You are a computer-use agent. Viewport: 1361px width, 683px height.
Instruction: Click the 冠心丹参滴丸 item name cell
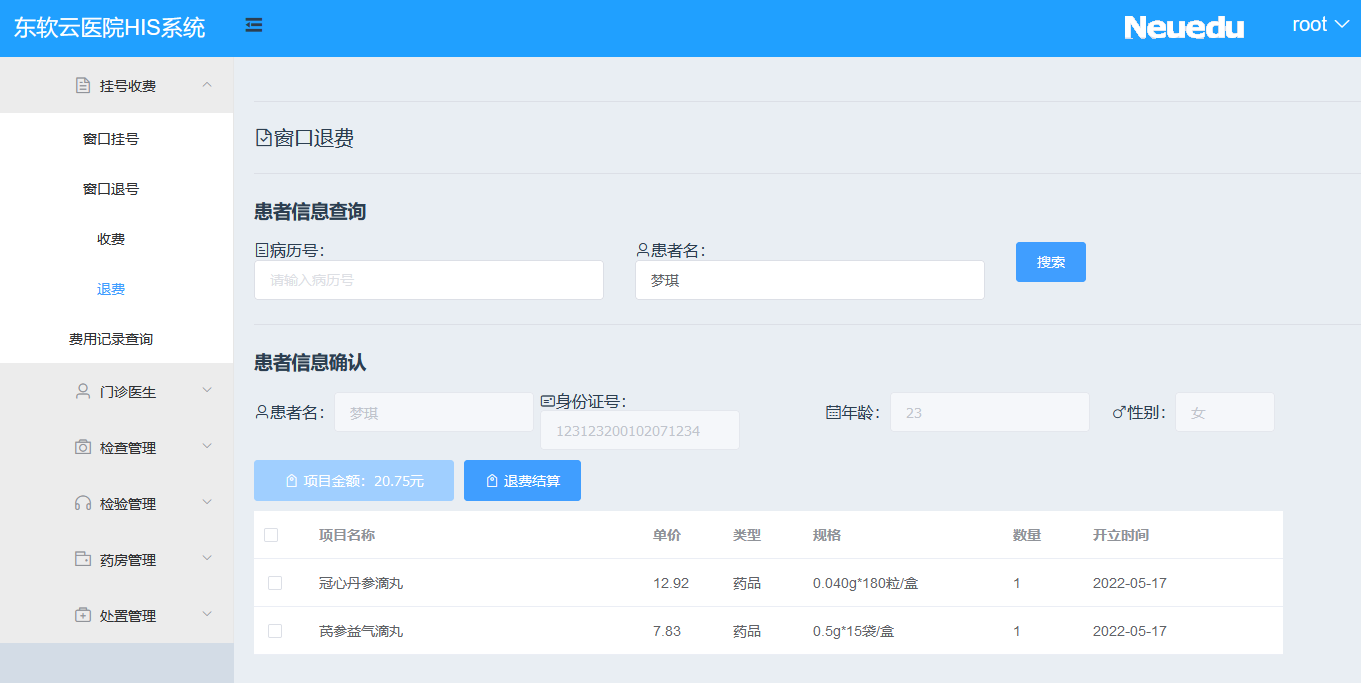coord(361,583)
